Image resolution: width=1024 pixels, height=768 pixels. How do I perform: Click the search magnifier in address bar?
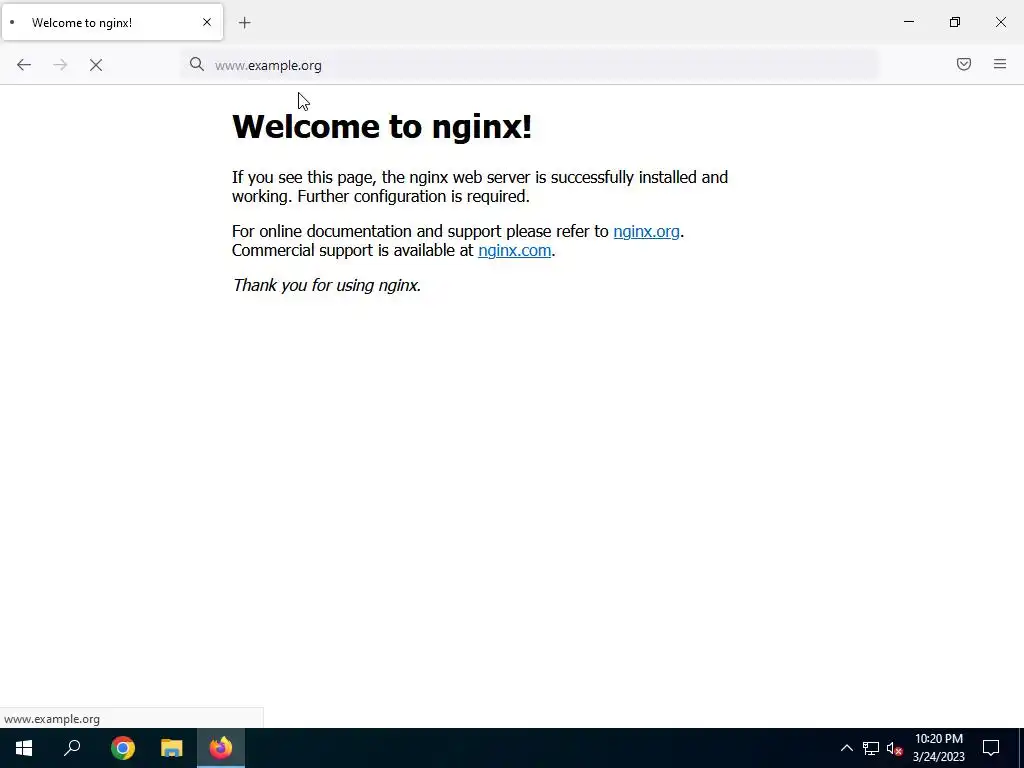[197, 64]
